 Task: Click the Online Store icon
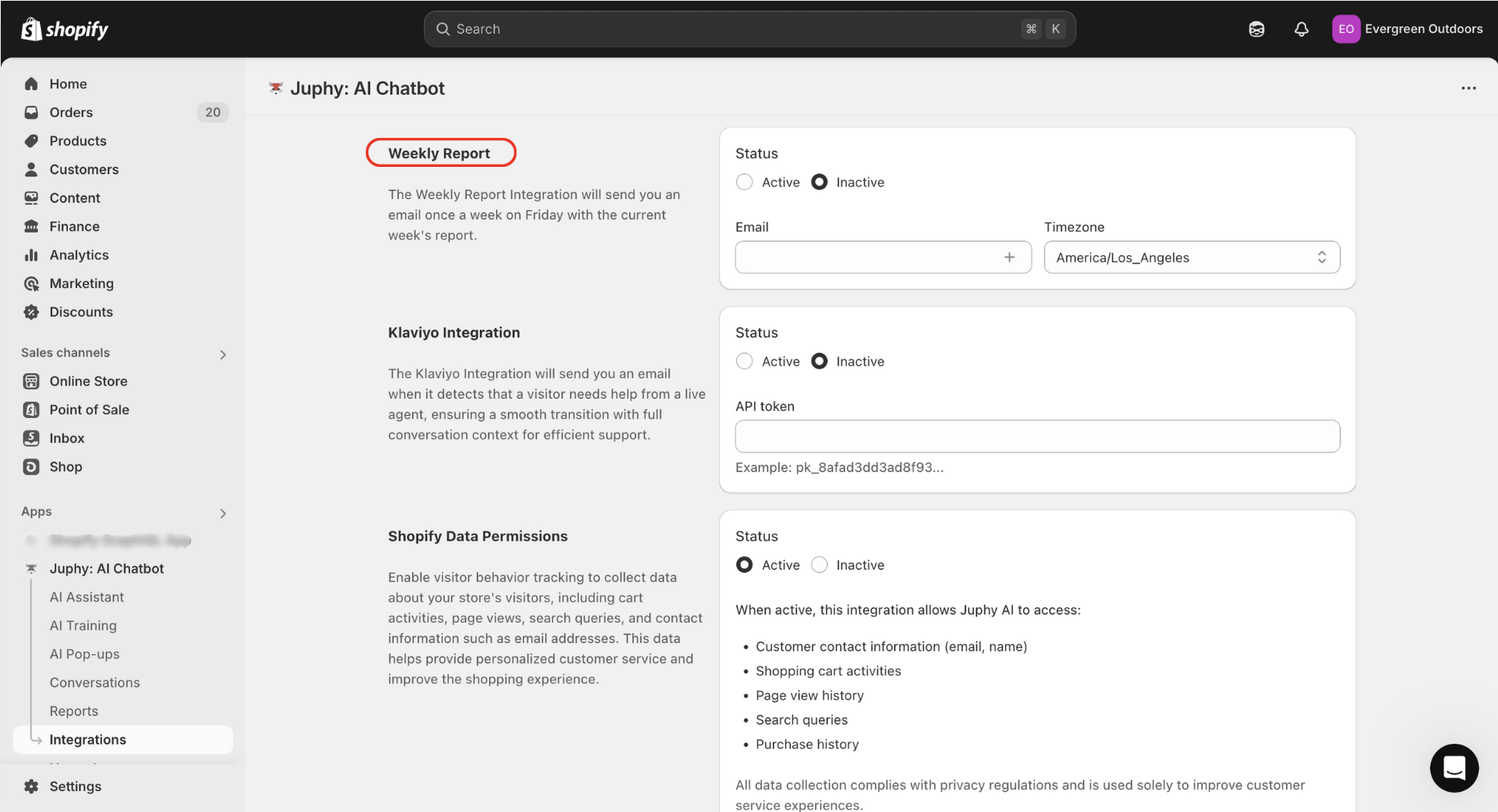point(31,381)
